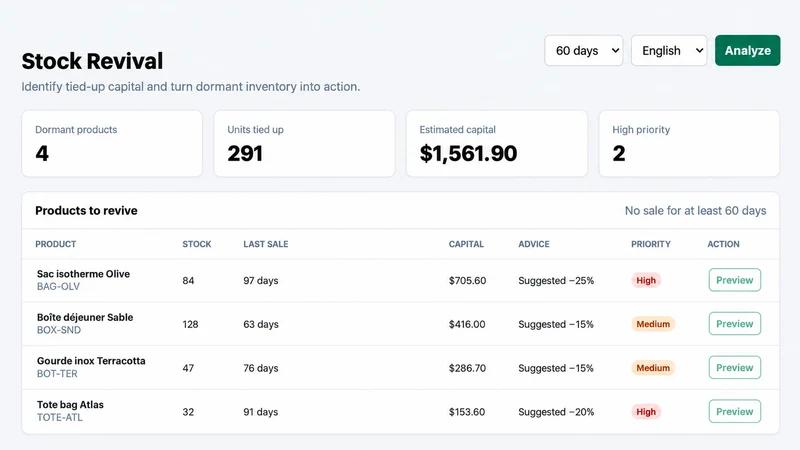
Task: Select product name Tote bag Atlas
Action: (x=70, y=405)
